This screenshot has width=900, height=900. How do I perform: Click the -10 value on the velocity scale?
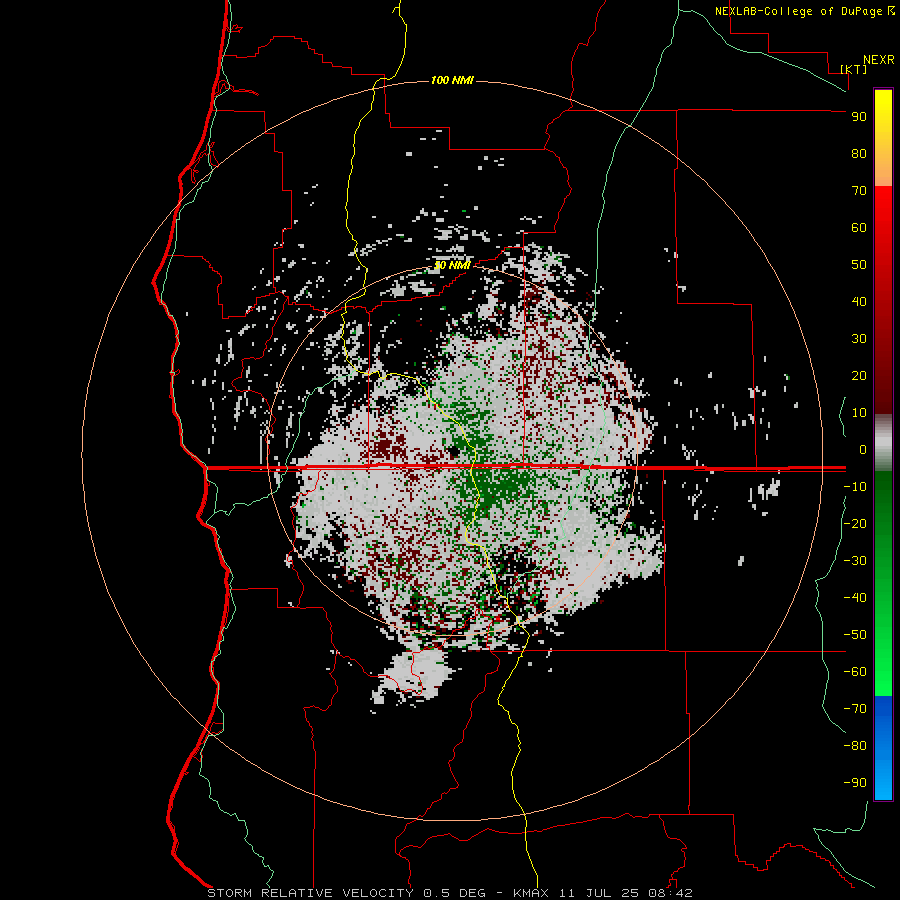click(855, 487)
